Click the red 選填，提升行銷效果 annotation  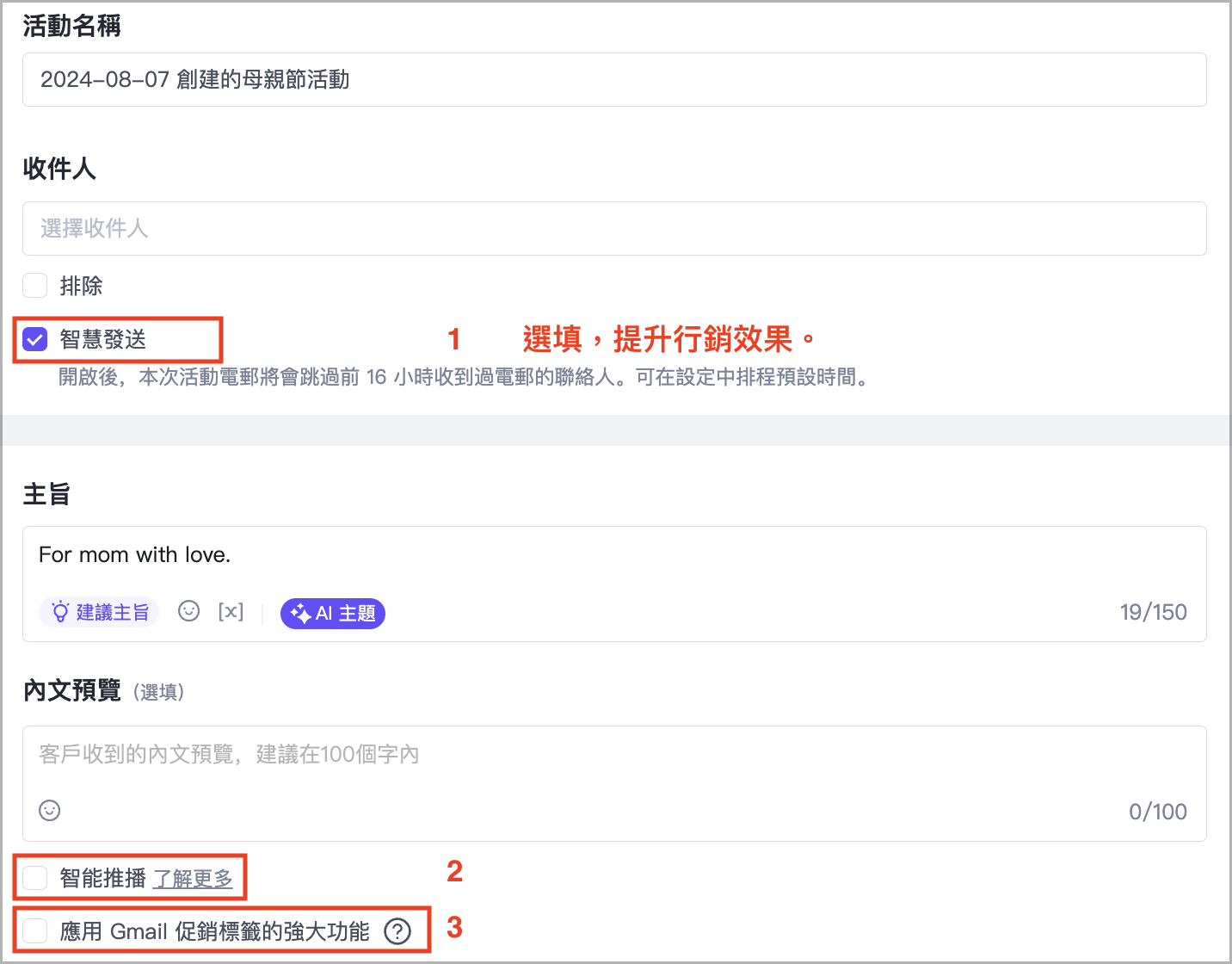668,340
